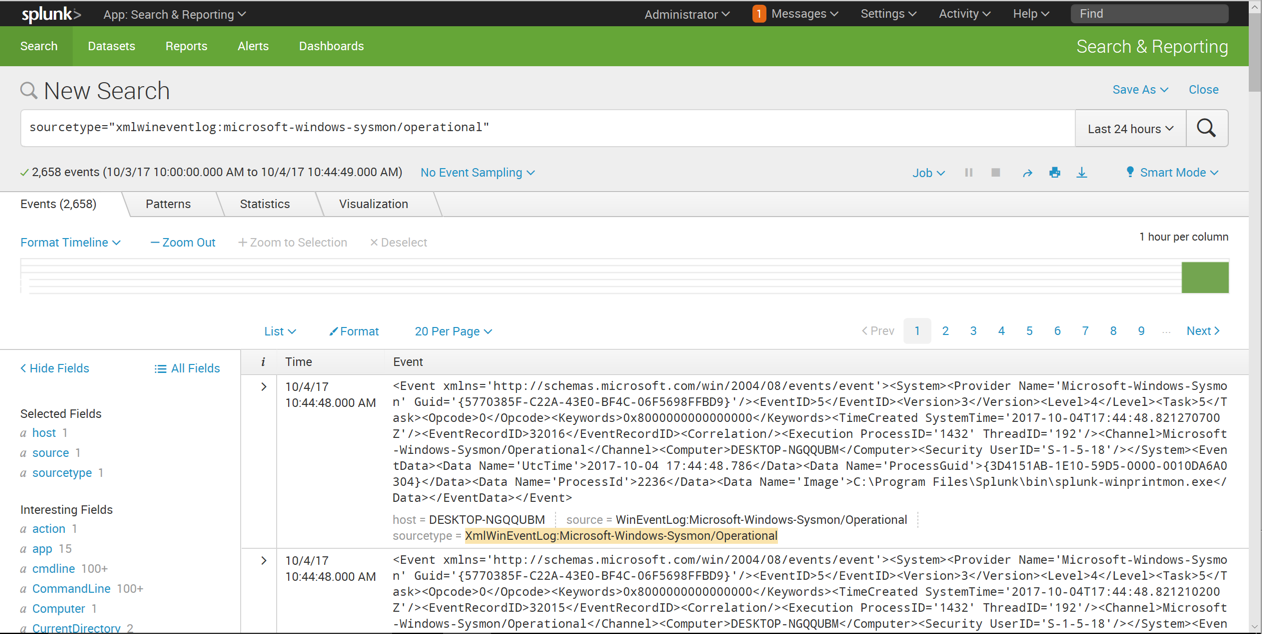Go to results page 2
The image size is (1262, 634).
tap(945, 331)
